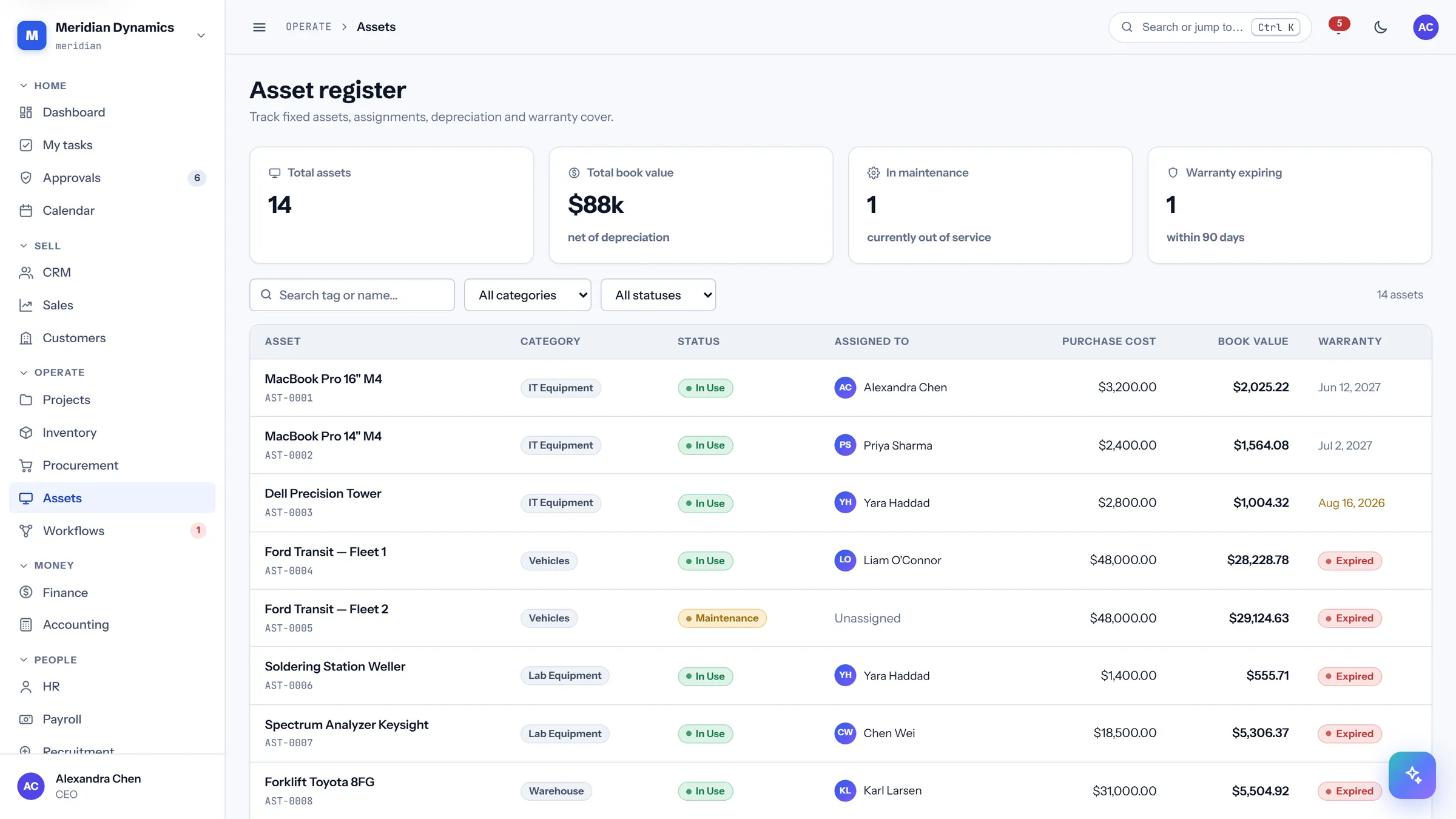Image resolution: width=1456 pixels, height=819 pixels.
Task: Open Ford Transit — Fleet 2 asset
Action: [326, 609]
